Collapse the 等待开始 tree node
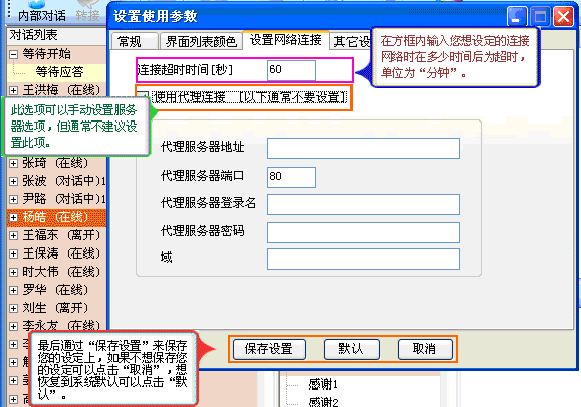This screenshot has width=581, height=407. [x=13, y=54]
